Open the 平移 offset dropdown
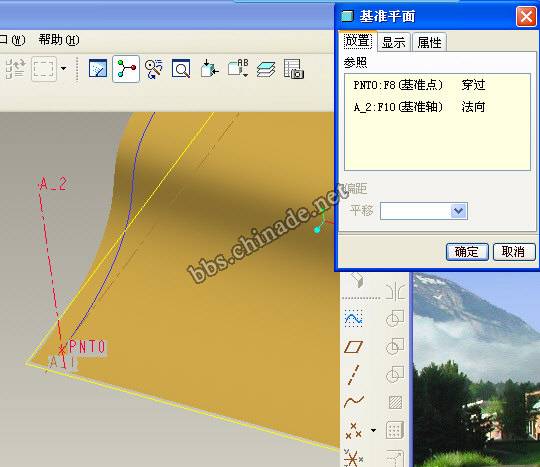This screenshot has height=467, width=540. [424, 211]
